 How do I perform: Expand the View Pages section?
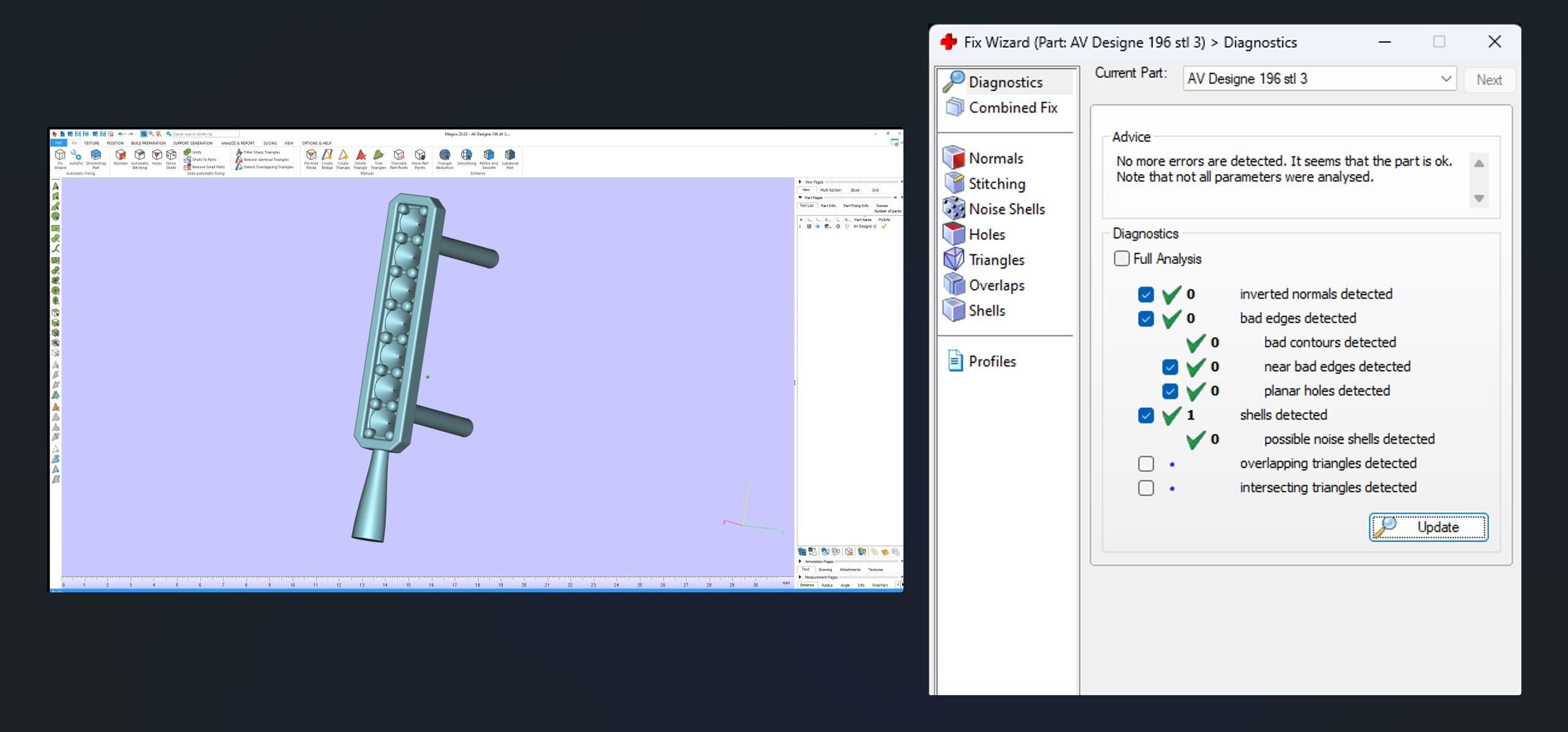point(801,182)
